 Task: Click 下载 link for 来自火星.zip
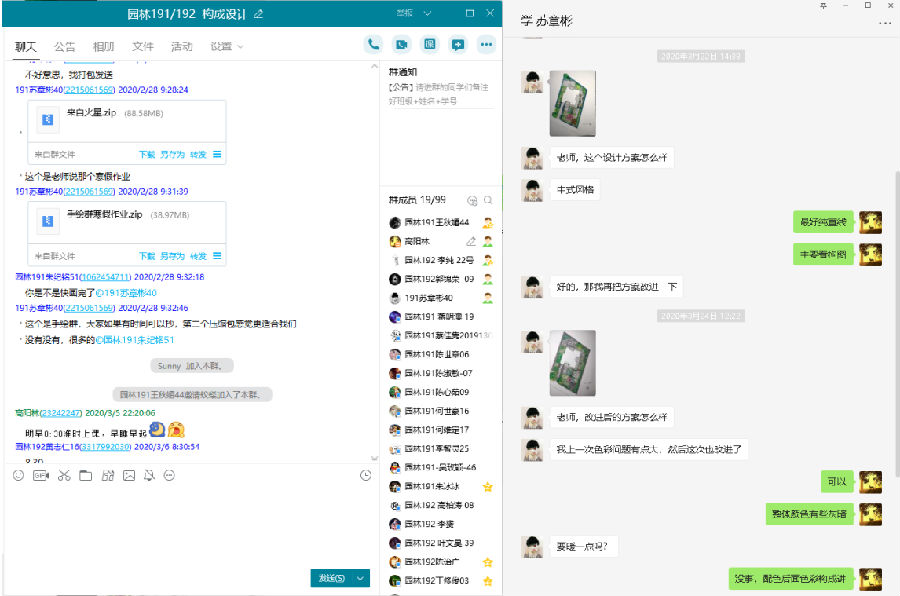[147, 155]
